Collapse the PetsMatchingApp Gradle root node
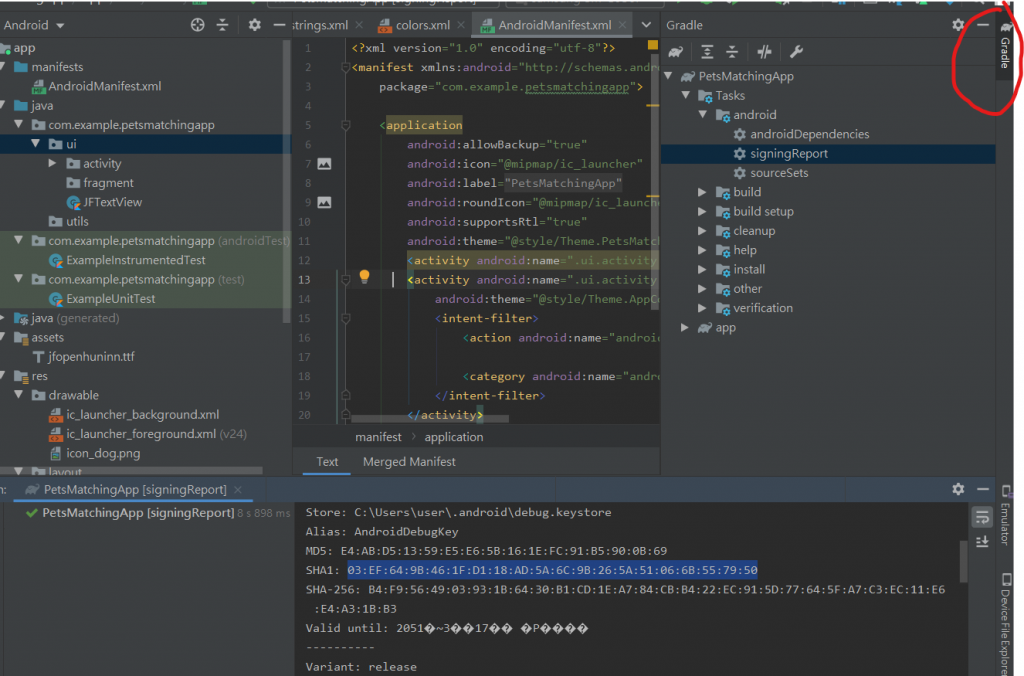This screenshot has width=1024, height=676. tap(669, 77)
